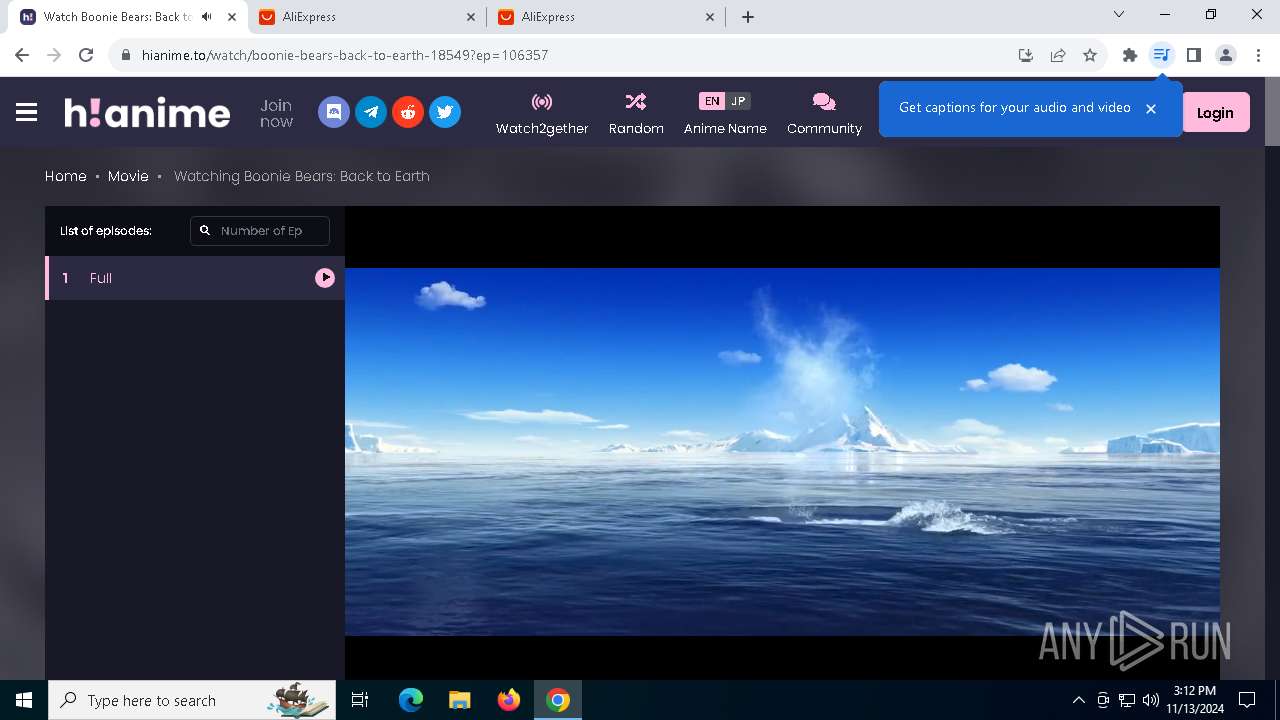Open Watch2gether
Image resolution: width=1280 pixels, height=720 pixels.
pyautogui.click(x=542, y=114)
